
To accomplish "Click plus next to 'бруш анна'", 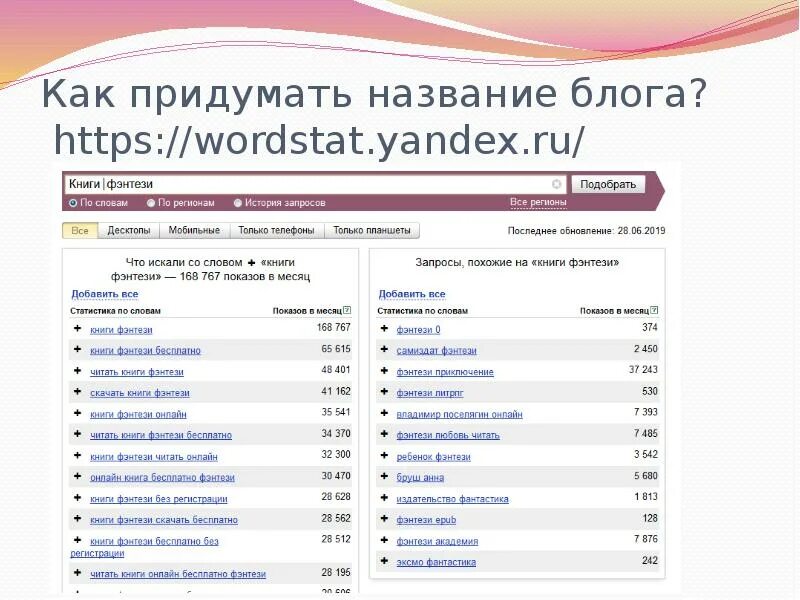I will tap(385, 477).
